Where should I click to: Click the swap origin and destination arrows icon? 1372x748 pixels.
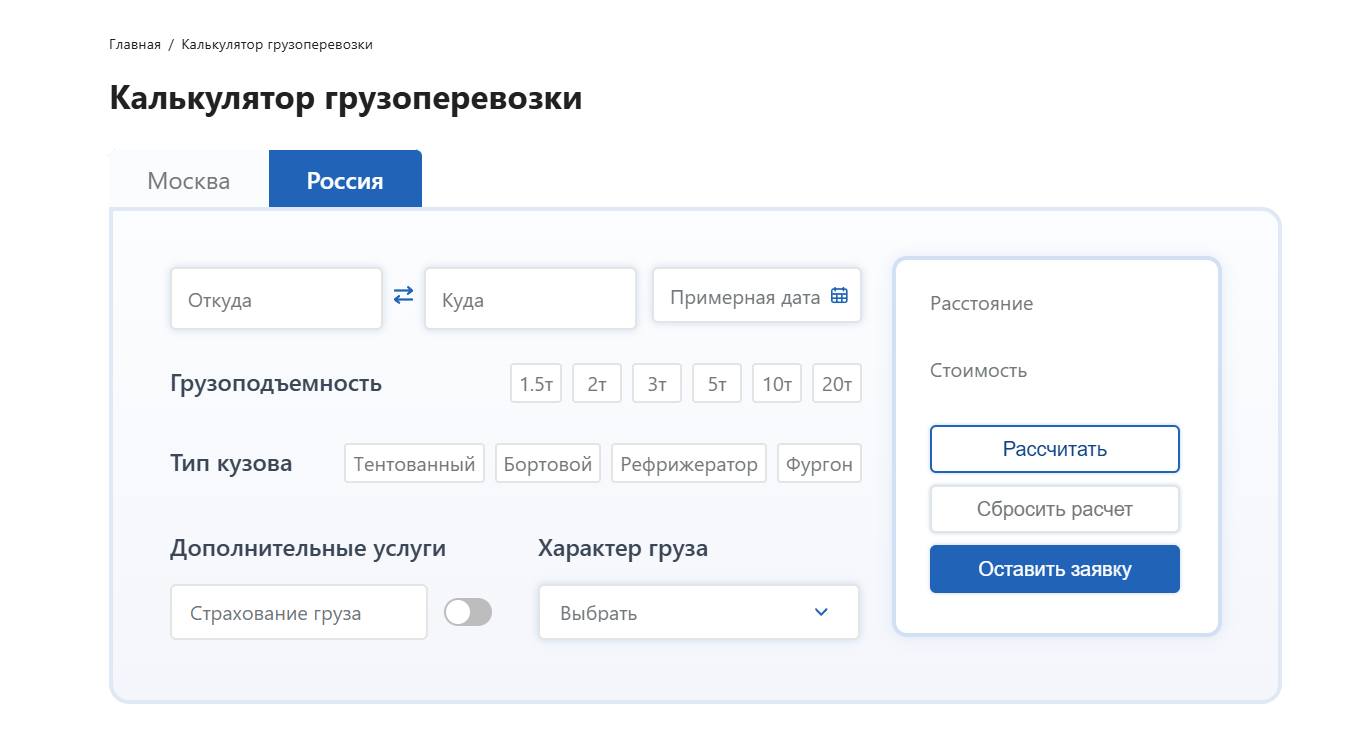[403, 296]
